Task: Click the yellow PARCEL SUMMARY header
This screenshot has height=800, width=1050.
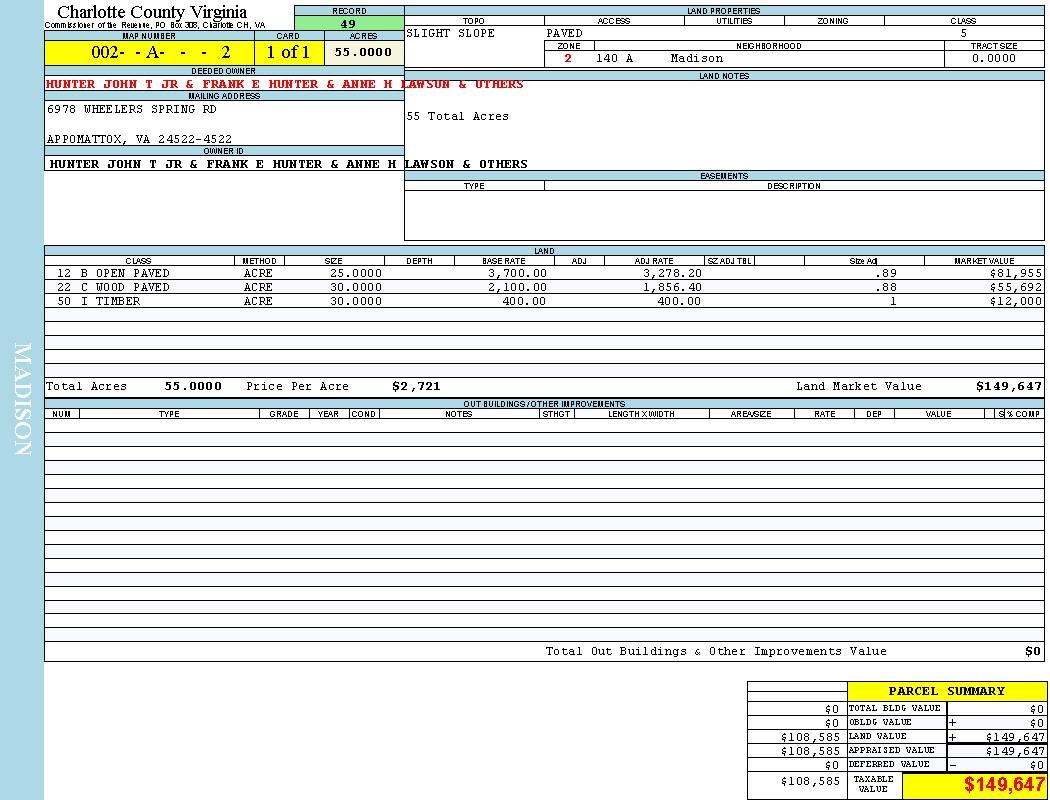Action: (946, 691)
